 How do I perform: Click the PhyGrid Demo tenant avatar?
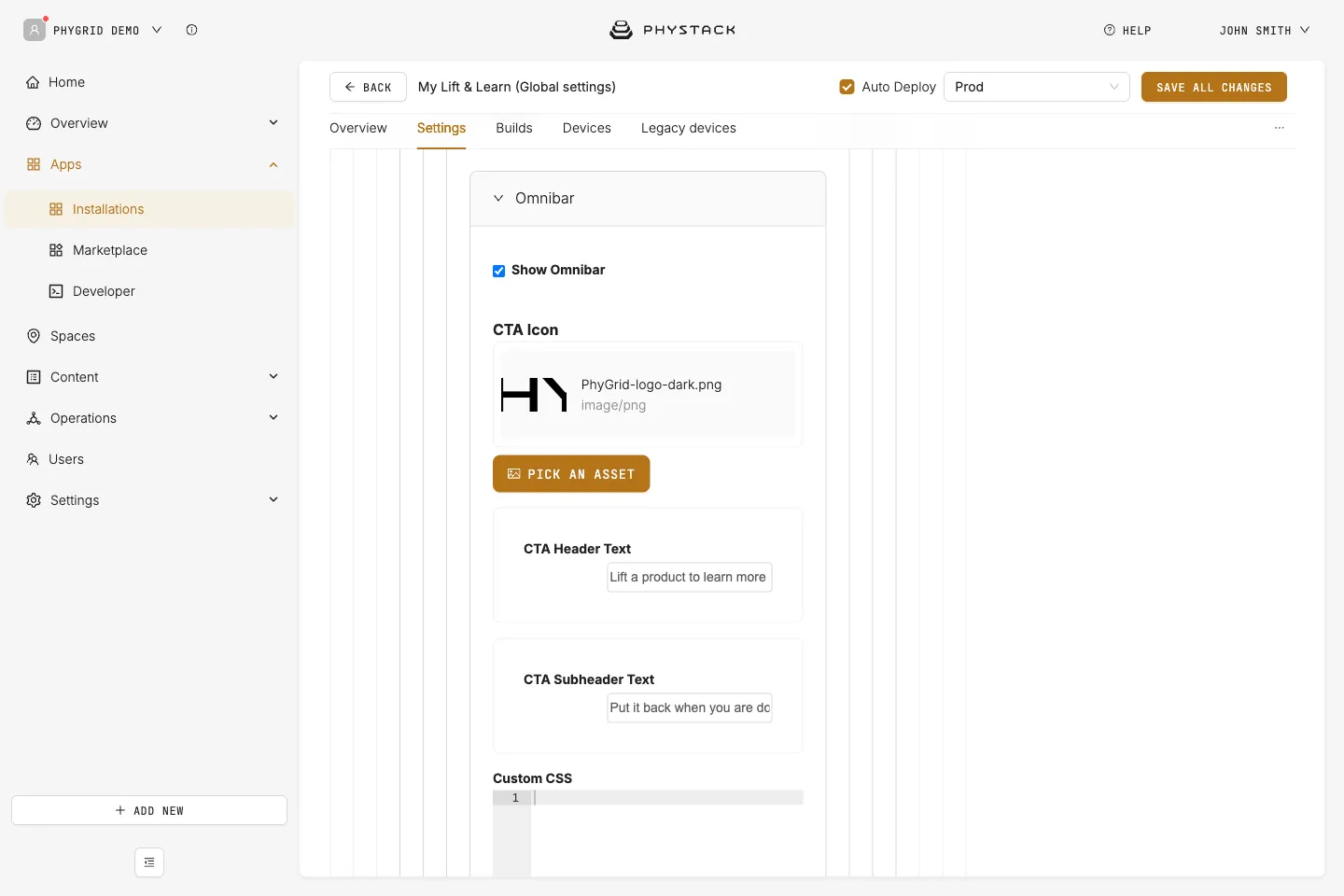[35, 30]
